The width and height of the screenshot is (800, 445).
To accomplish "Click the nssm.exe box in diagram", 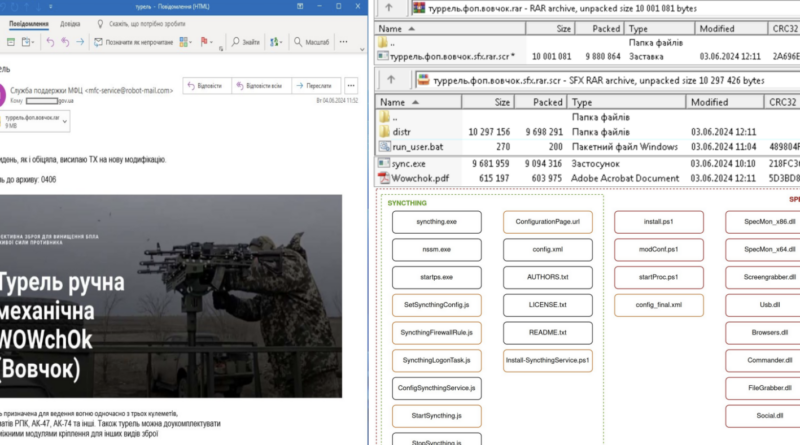I will point(436,250).
